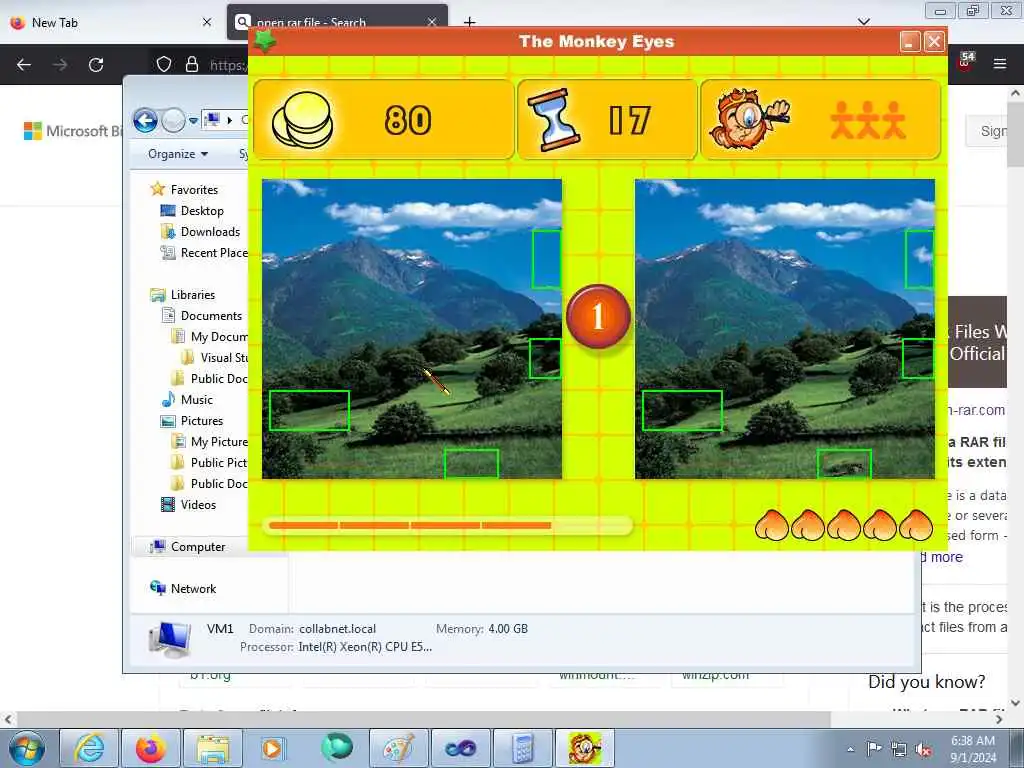Click the red level 1 badge
The image size is (1024, 768).
coord(598,316)
